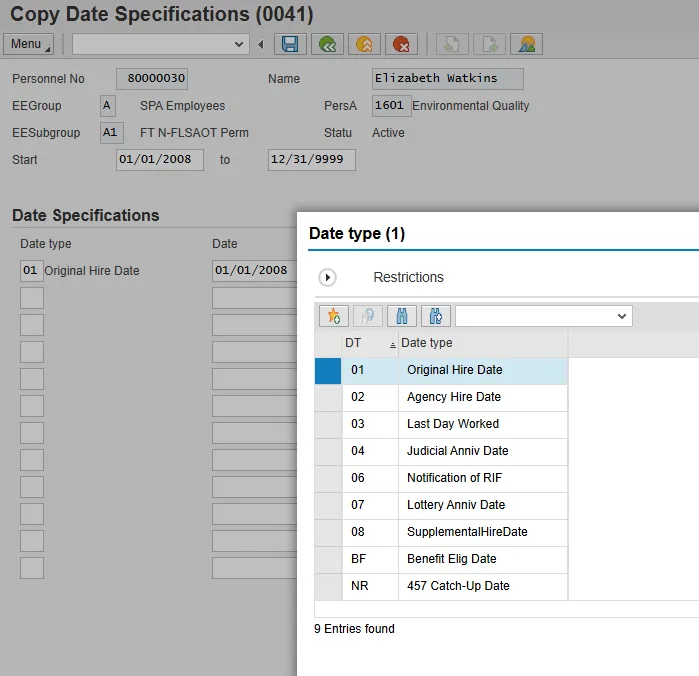The height and width of the screenshot is (676, 699).
Task: Open the Menu button
Action: [x=28, y=44]
